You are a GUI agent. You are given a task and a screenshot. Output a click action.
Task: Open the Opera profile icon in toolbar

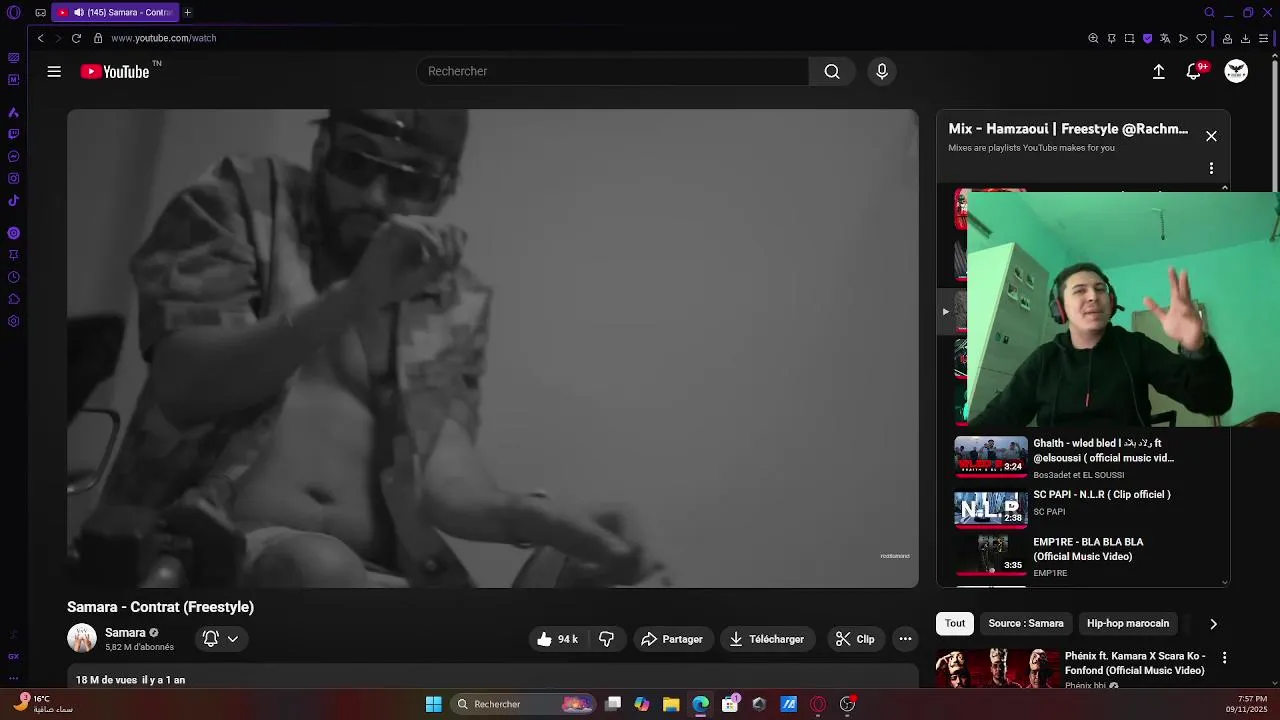1227,38
